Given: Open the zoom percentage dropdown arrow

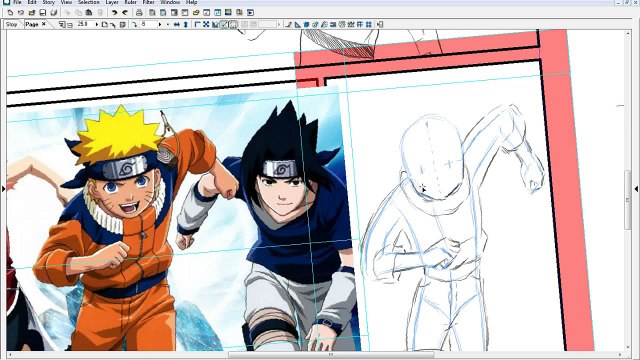Looking at the screenshot, I should click(97, 24).
